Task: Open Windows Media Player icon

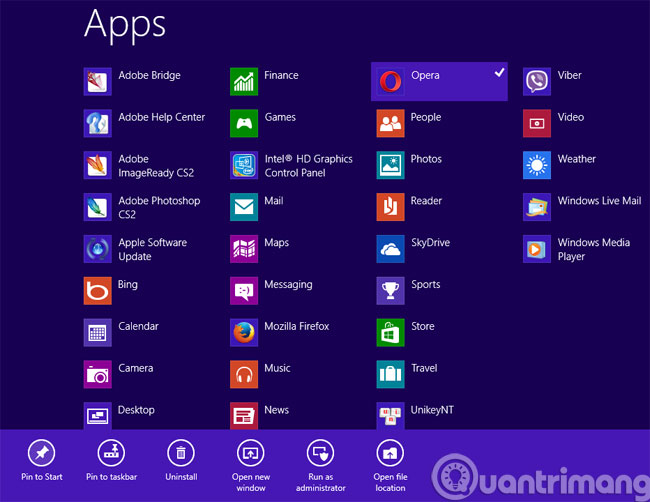Action: click(x=537, y=249)
